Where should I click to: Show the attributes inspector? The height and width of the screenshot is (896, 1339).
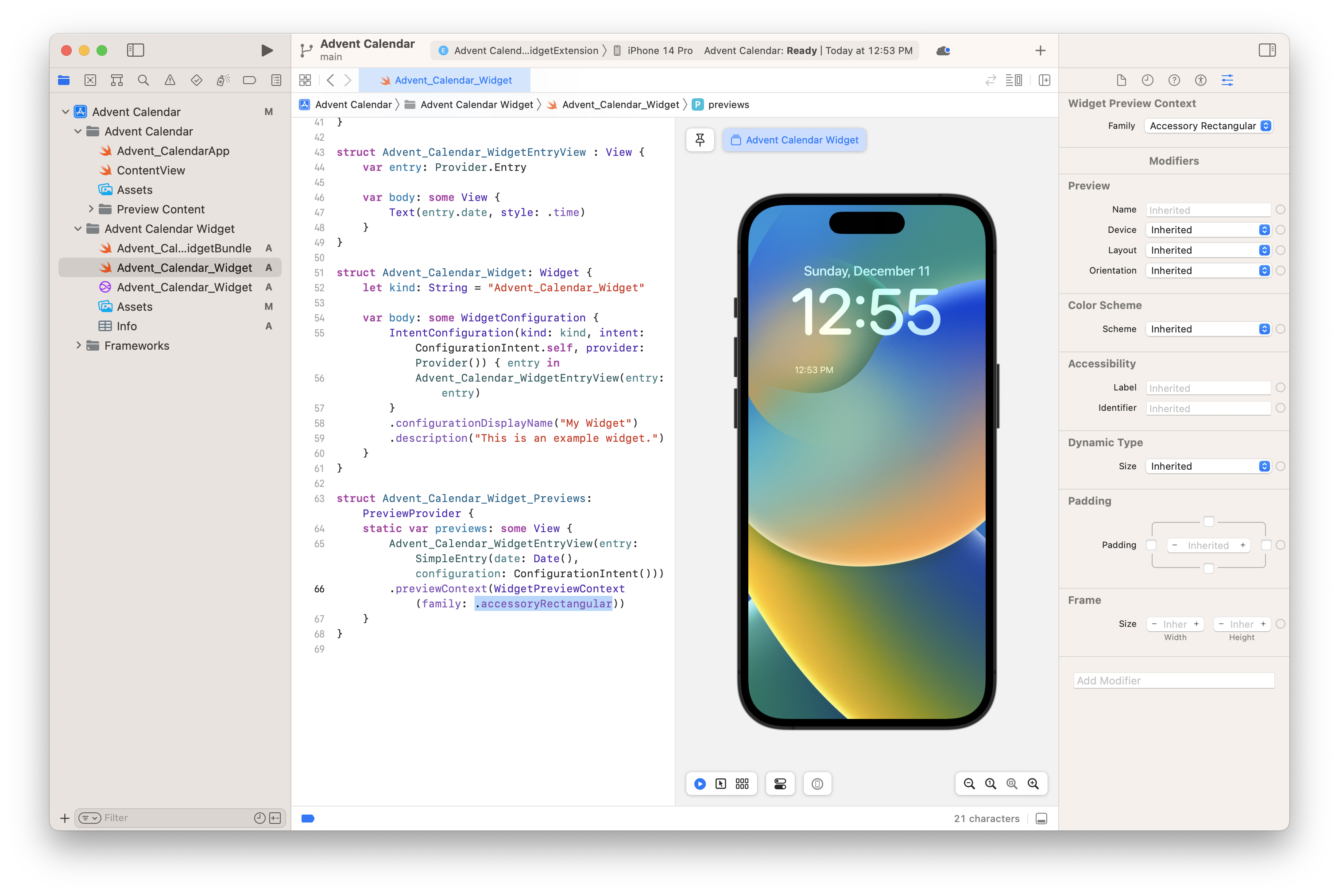(1227, 80)
